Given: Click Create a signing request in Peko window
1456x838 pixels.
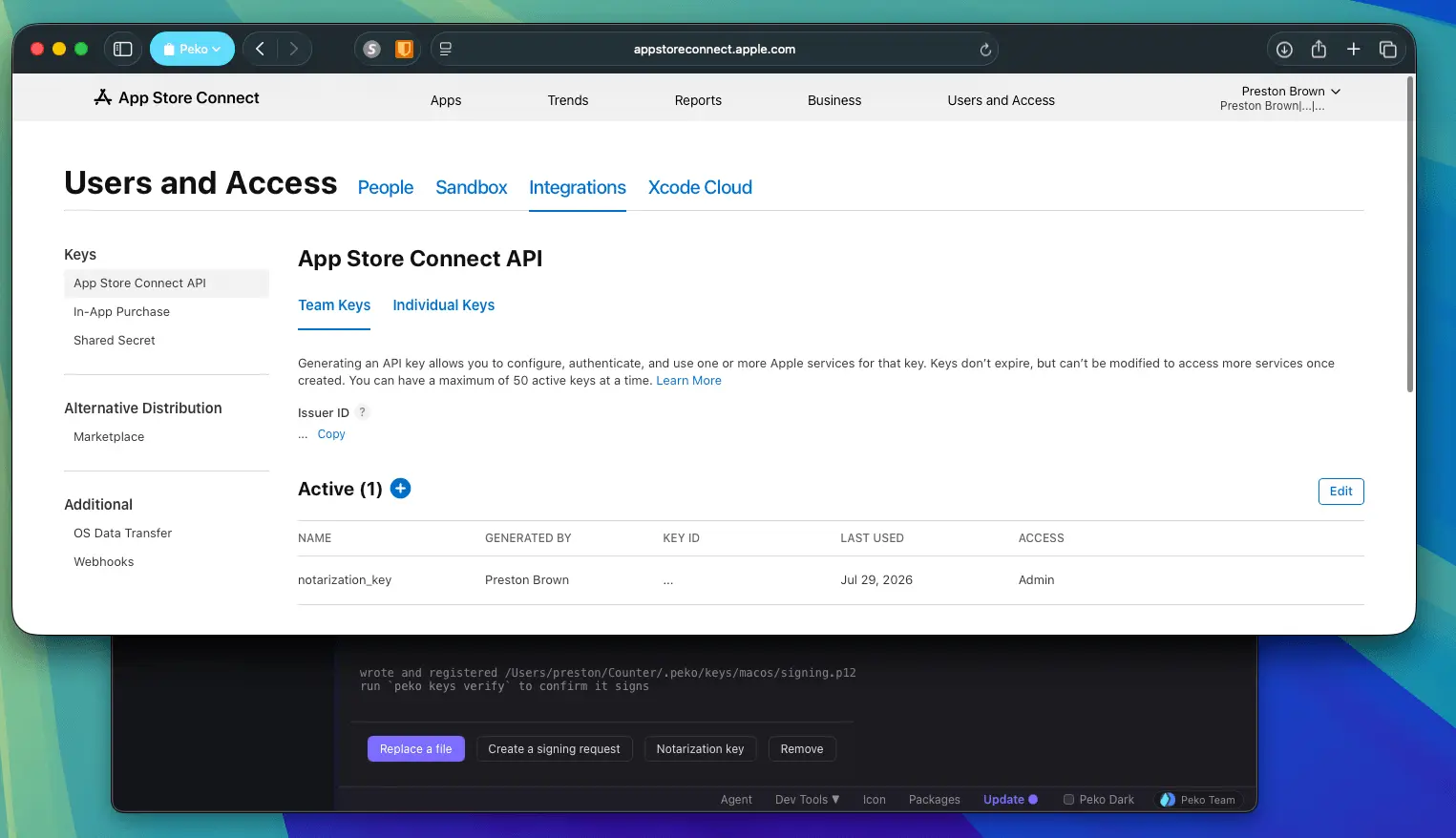Looking at the screenshot, I should click(554, 749).
